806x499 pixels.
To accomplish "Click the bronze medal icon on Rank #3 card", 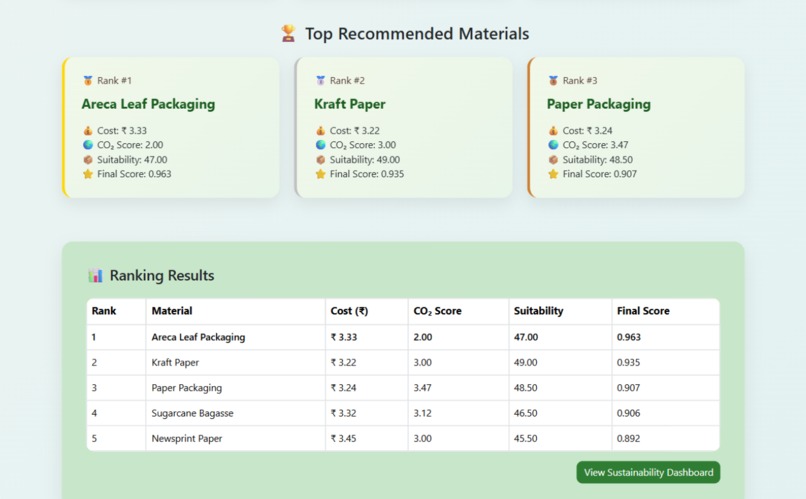I will pyautogui.click(x=553, y=81).
